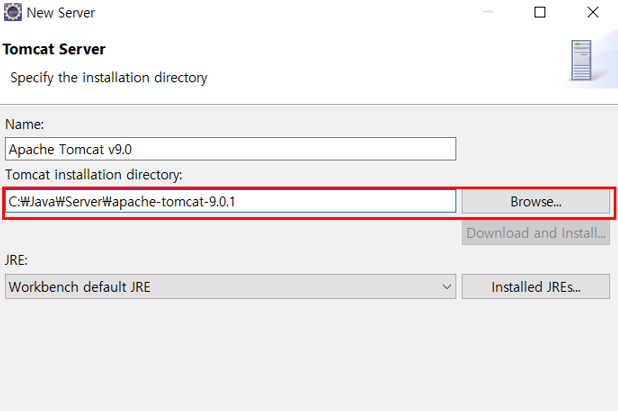Click the 'New Server' window title text
The width and height of the screenshot is (618, 411).
tap(61, 13)
